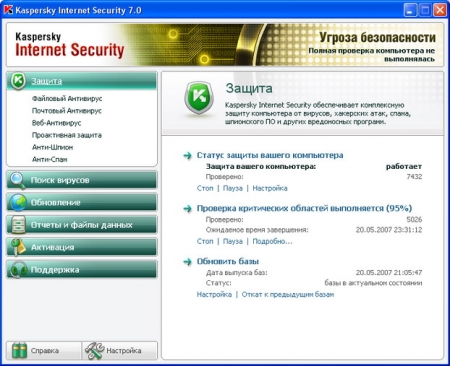Click the green shield icon beside Защита section
Screen dimensions: 450x366
pos(18,81)
